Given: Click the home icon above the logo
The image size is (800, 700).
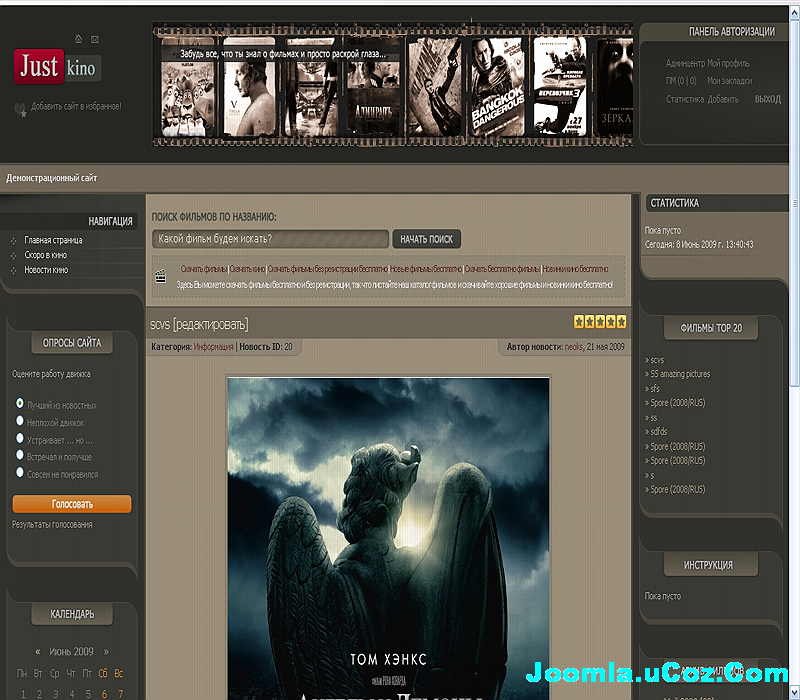Looking at the screenshot, I should pyautogui.click(x=78, y=39).
